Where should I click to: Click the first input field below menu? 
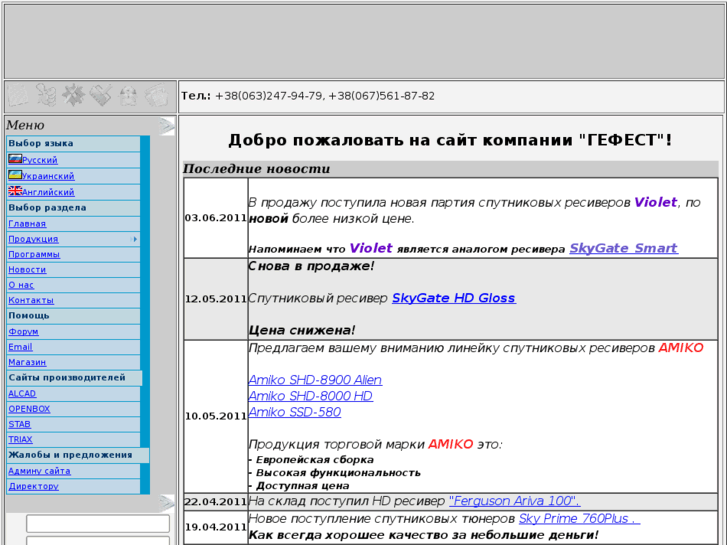98,523
